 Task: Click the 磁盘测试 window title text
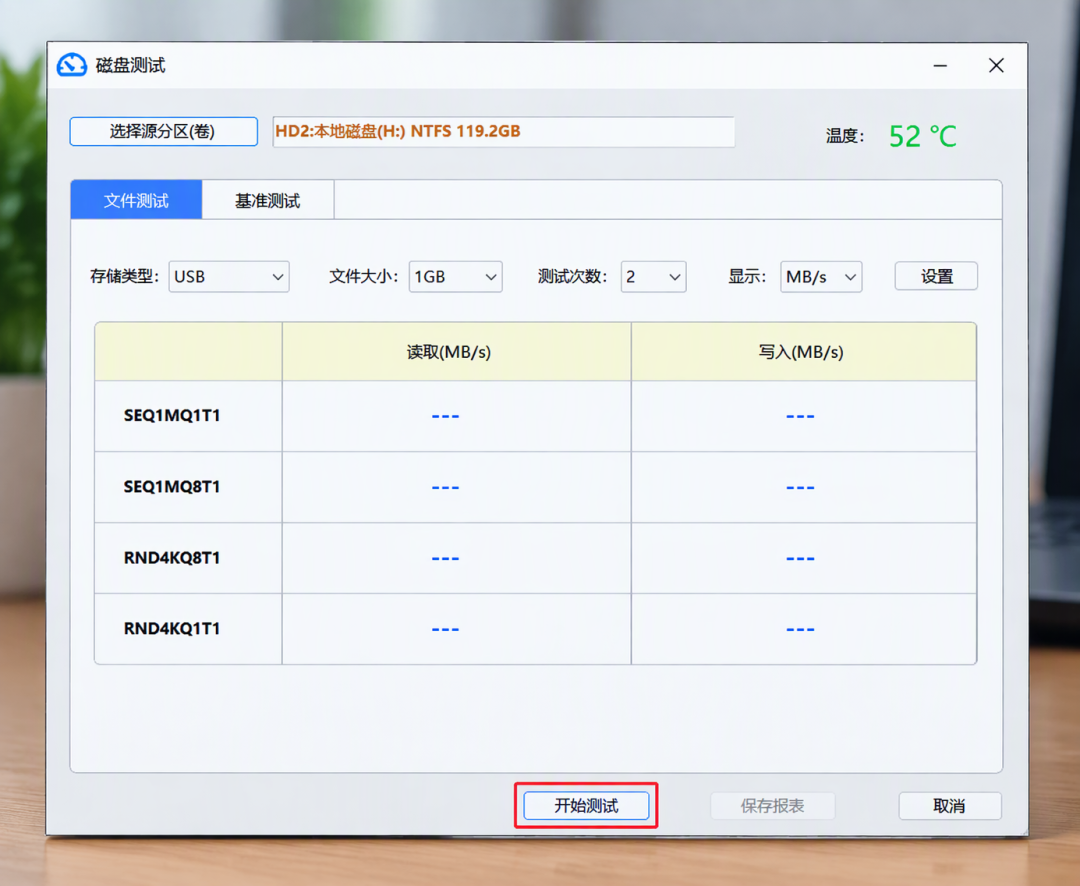tap(131, 65)
